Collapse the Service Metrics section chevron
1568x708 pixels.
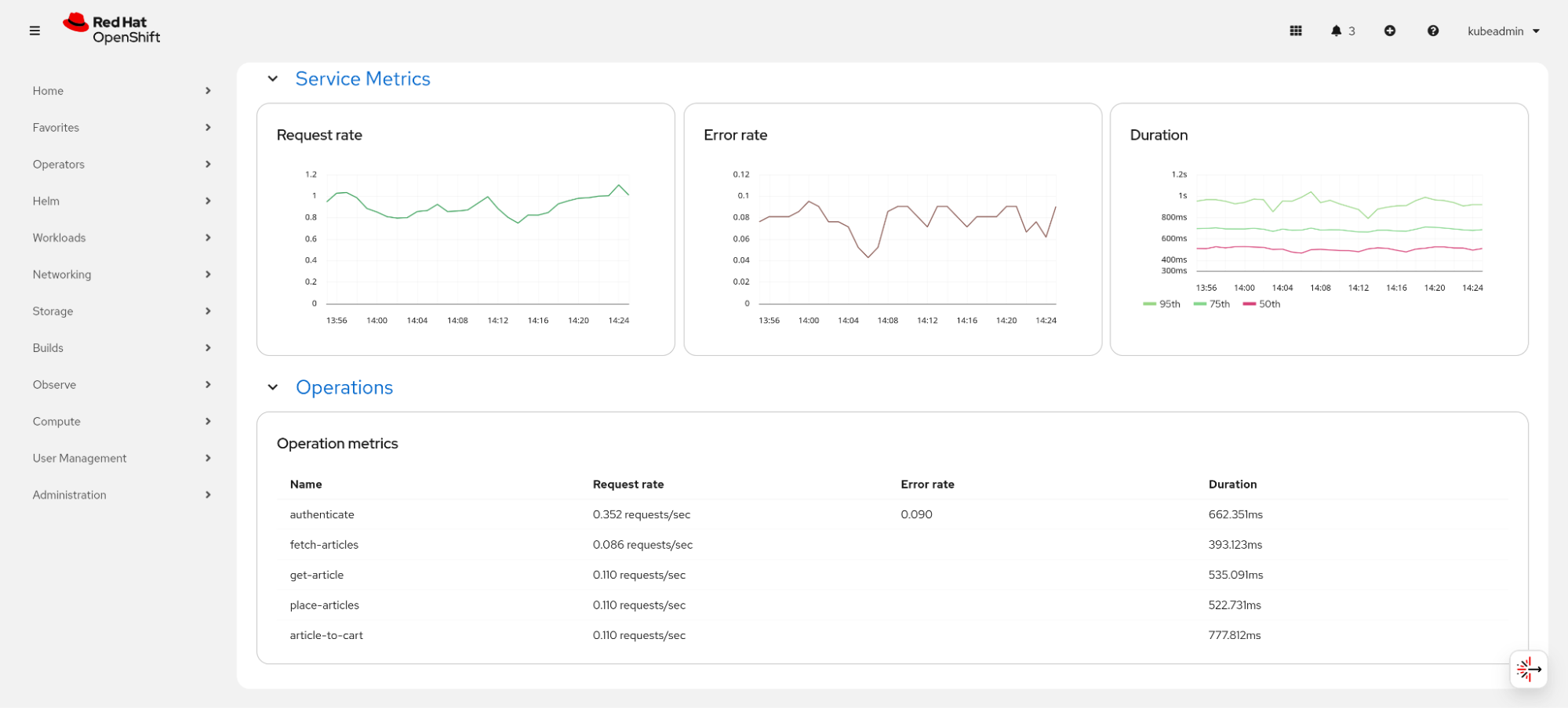click(273, 78)
